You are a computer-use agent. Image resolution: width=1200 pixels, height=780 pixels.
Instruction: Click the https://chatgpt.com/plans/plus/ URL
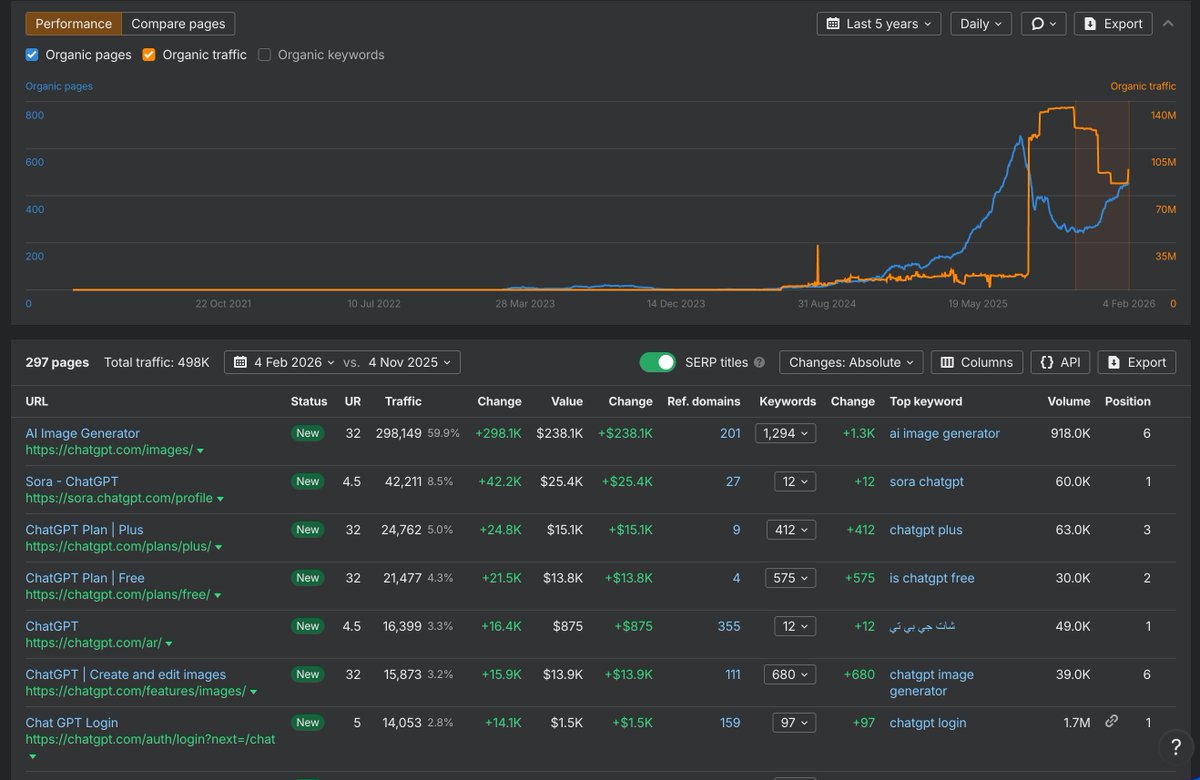pos(118,546)
